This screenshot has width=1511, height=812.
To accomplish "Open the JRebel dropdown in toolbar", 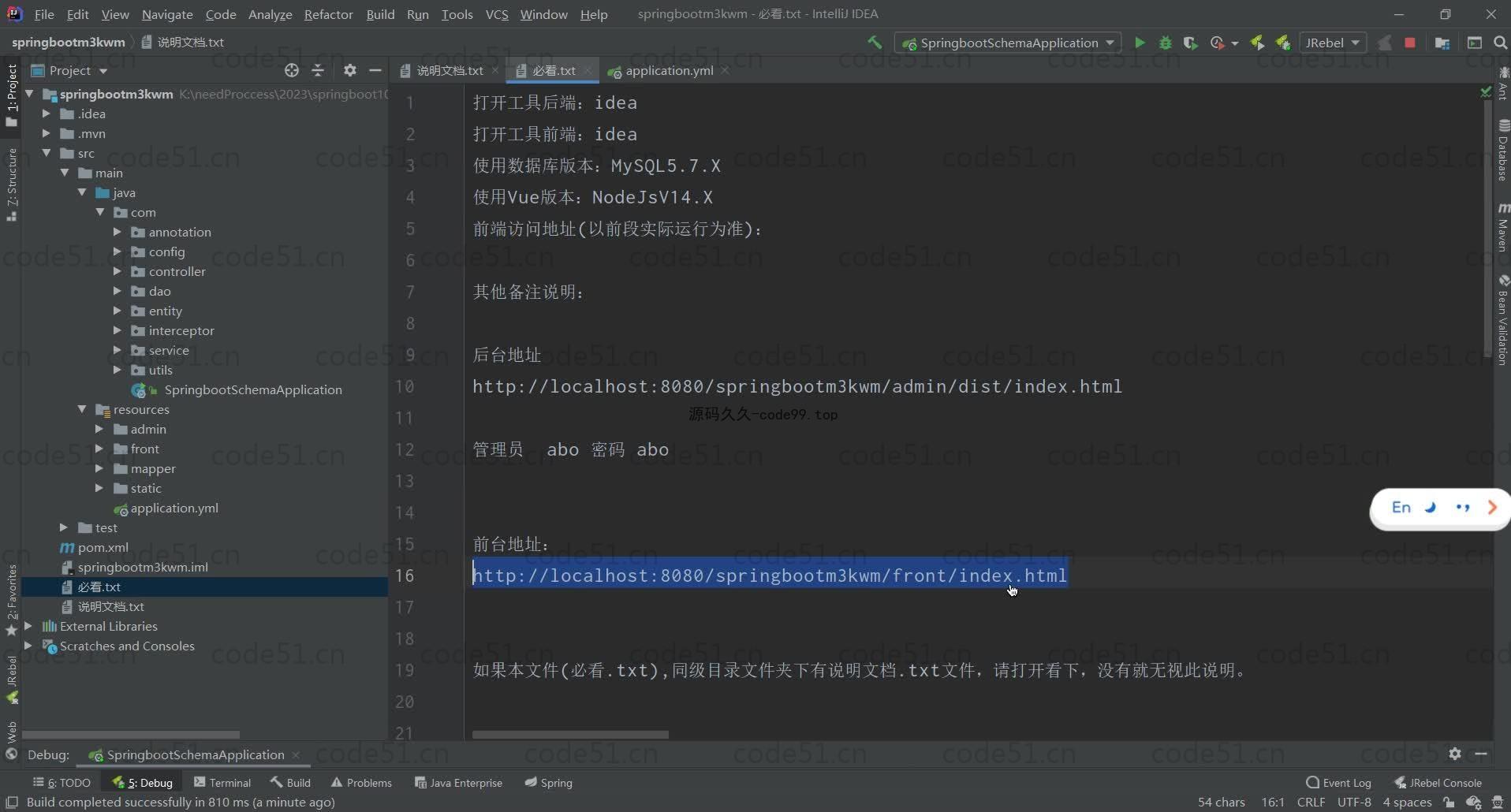I will click(x=1333, y=43).
